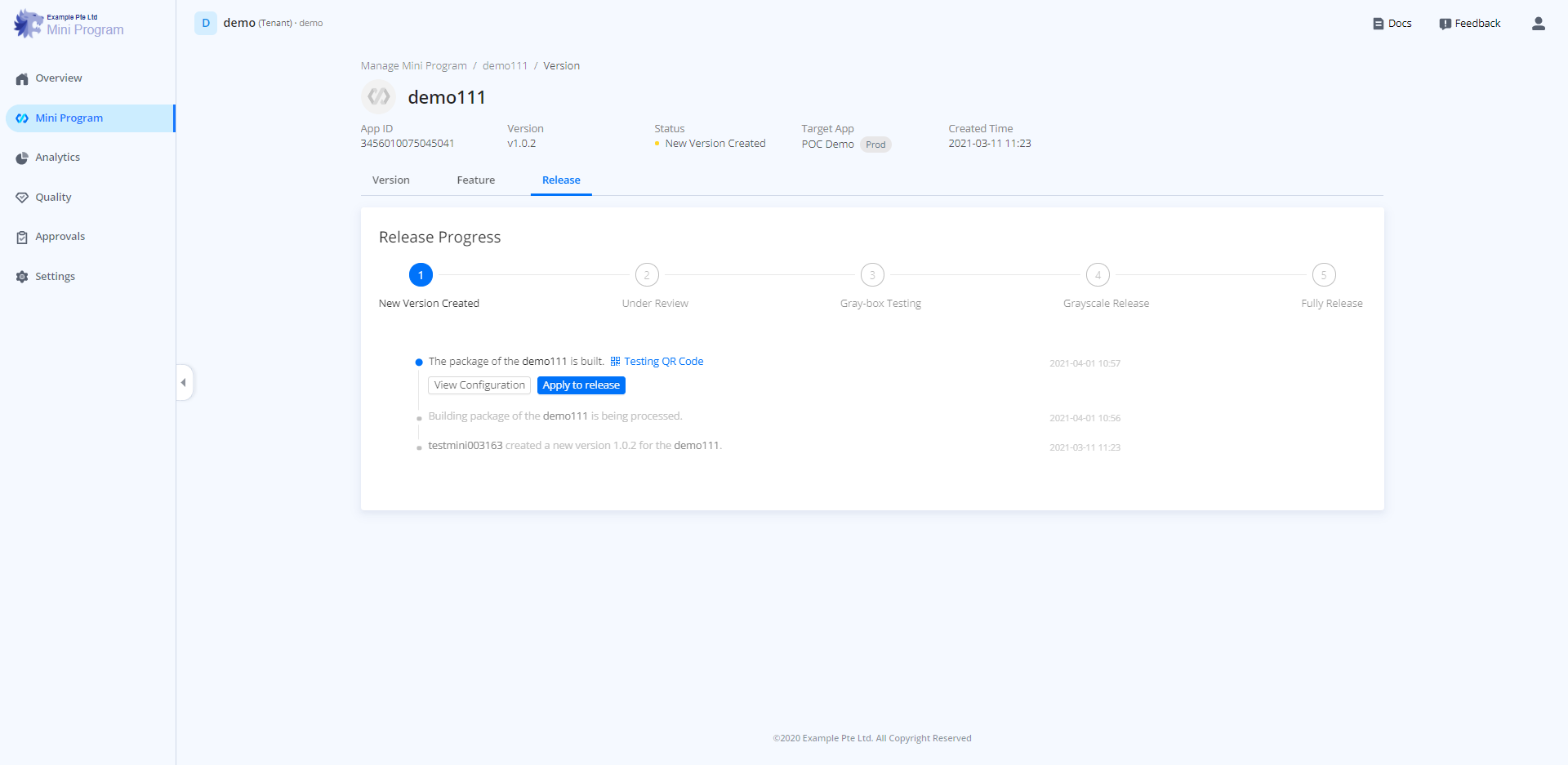
Task: Click the copyright footer text
Action: pyautogui.click(x=872, y=738)
